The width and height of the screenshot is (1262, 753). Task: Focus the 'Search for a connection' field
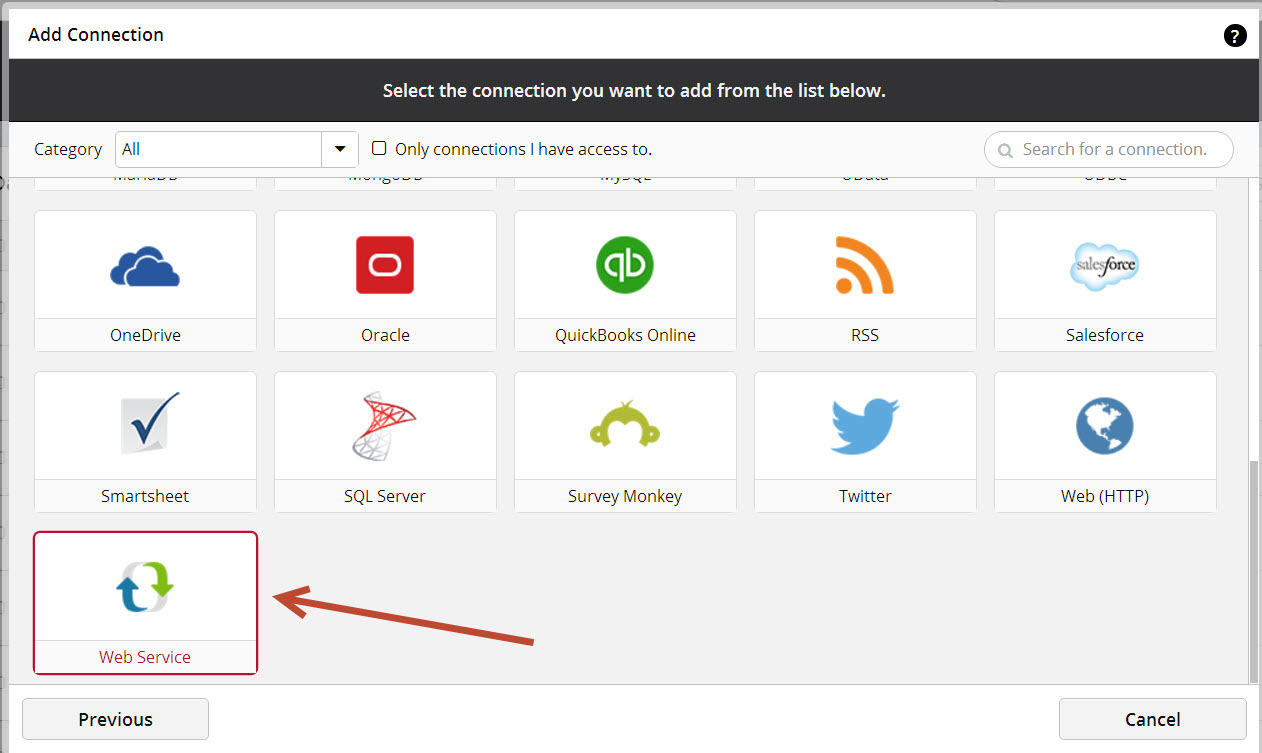1109,149
